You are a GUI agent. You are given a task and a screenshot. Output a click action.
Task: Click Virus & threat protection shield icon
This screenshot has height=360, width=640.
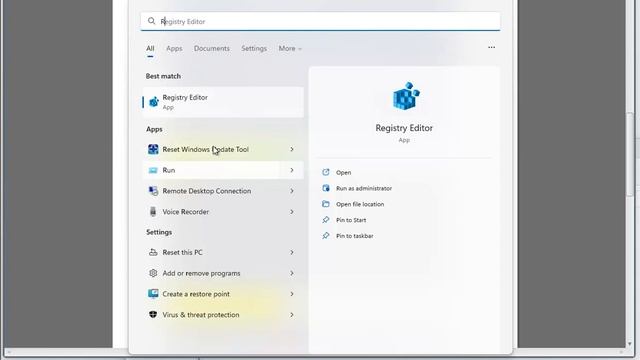[153, 315]
